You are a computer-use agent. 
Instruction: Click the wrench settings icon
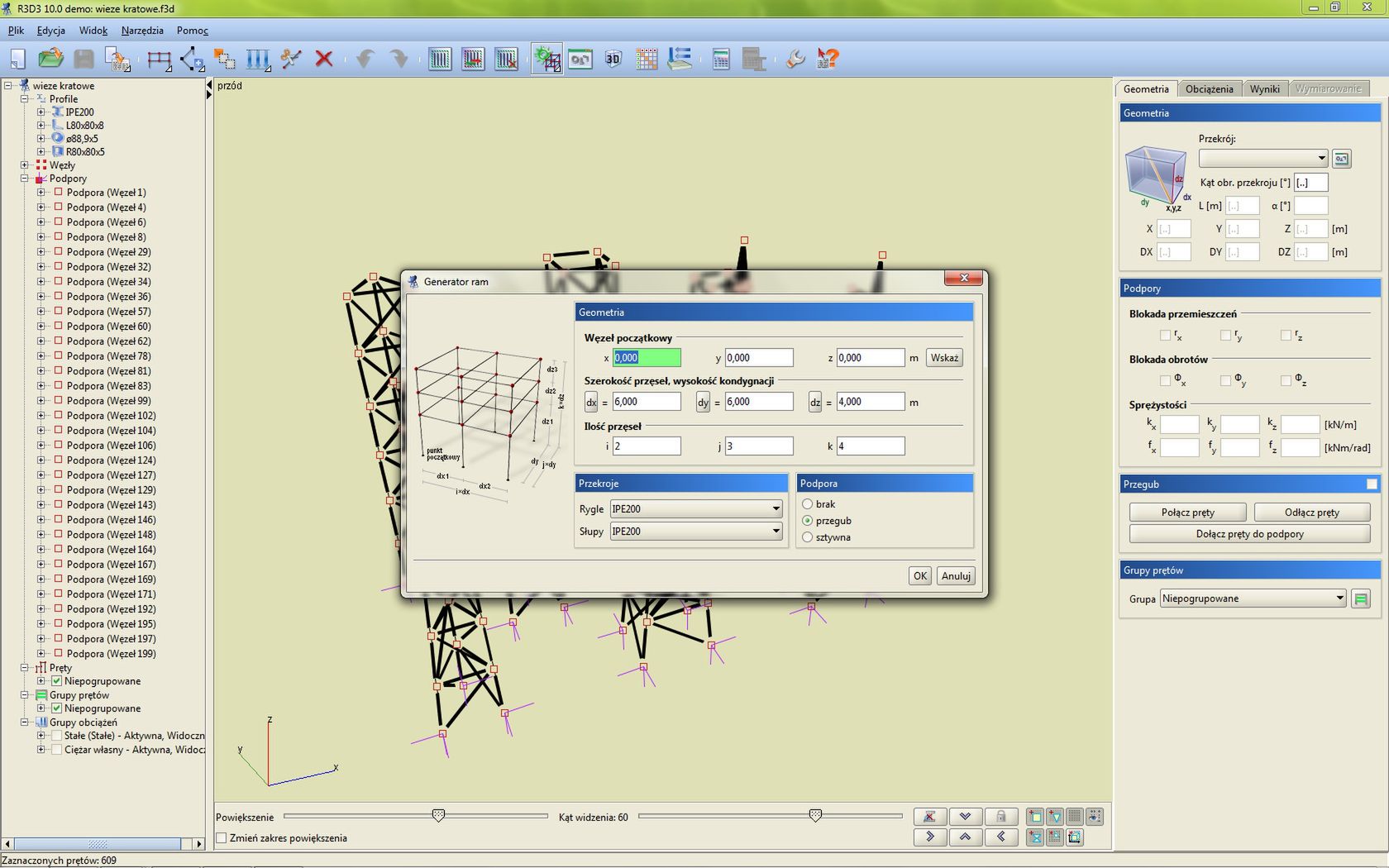[795, 59]
